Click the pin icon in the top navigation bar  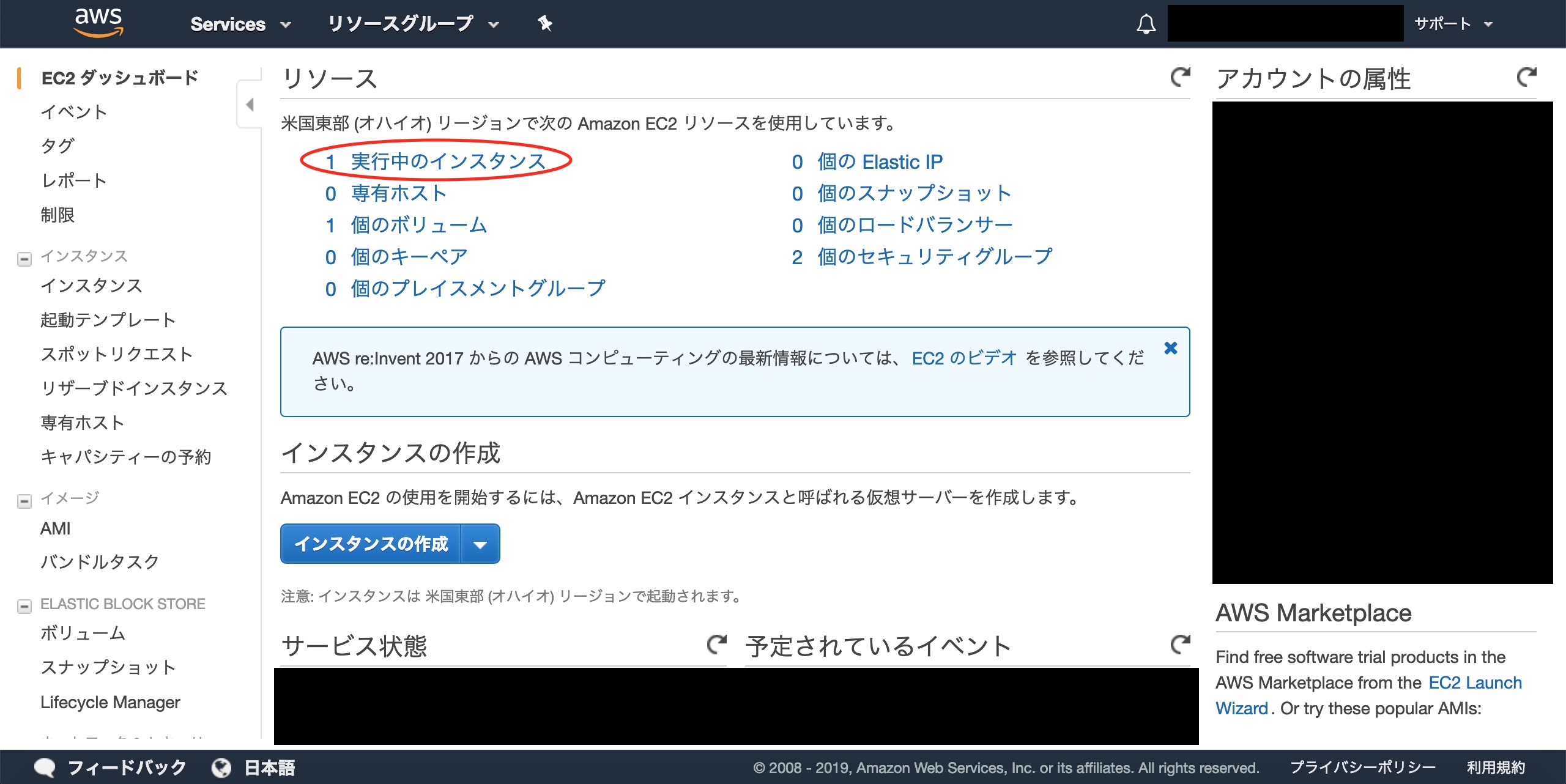tap(543, 23)
